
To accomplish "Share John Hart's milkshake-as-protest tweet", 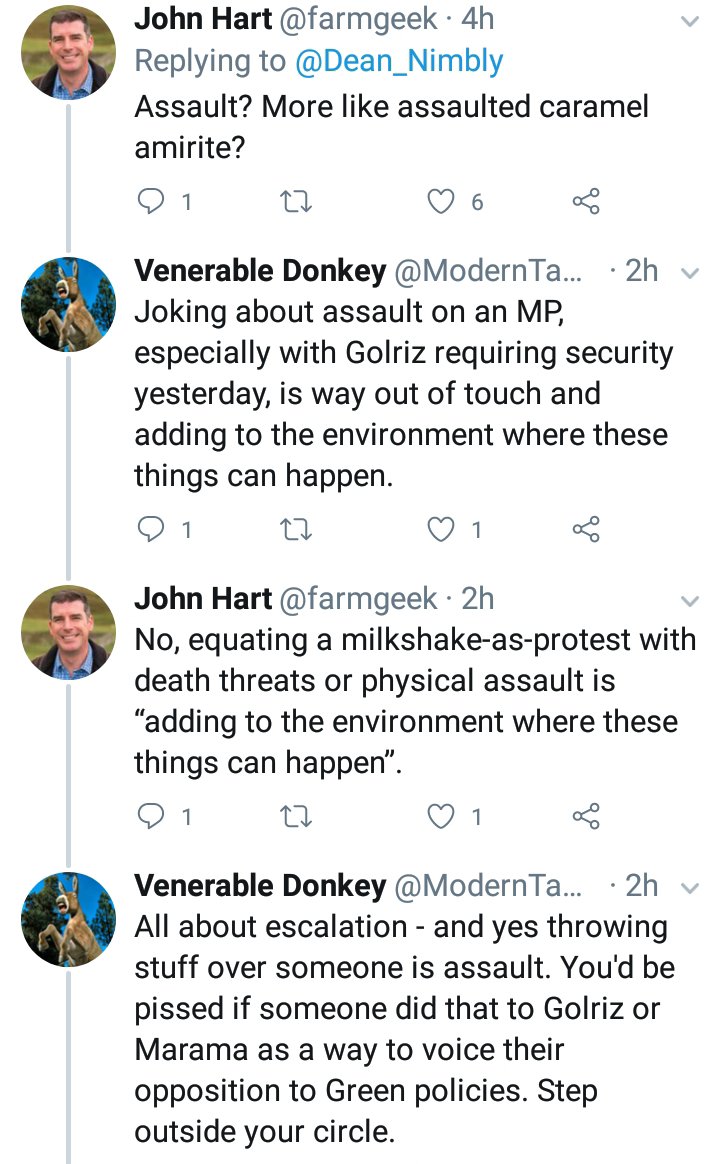I will 587,816.
